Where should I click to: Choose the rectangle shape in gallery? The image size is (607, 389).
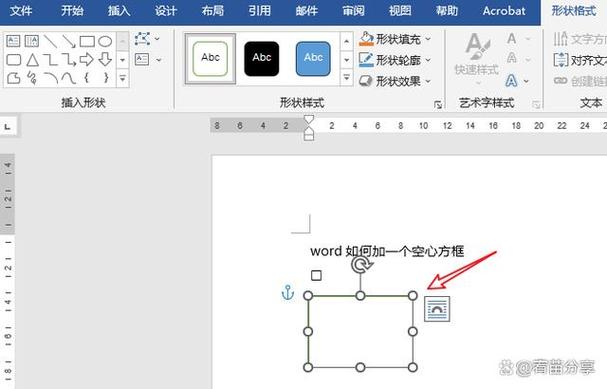pyautogui.click(x=87, y=41)
